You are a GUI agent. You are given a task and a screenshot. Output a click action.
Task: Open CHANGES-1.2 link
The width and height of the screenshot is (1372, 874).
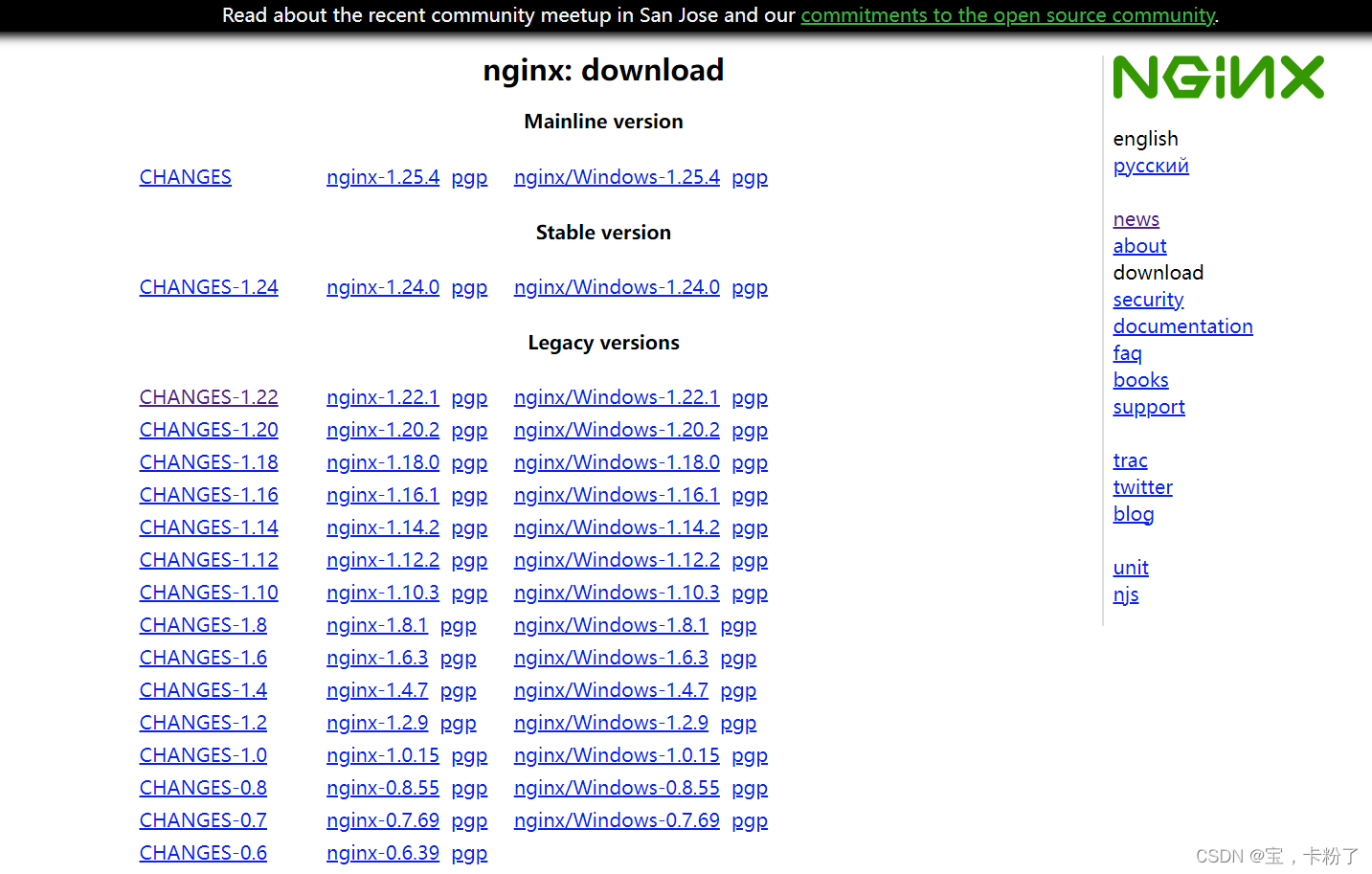(x=203, y=723)
